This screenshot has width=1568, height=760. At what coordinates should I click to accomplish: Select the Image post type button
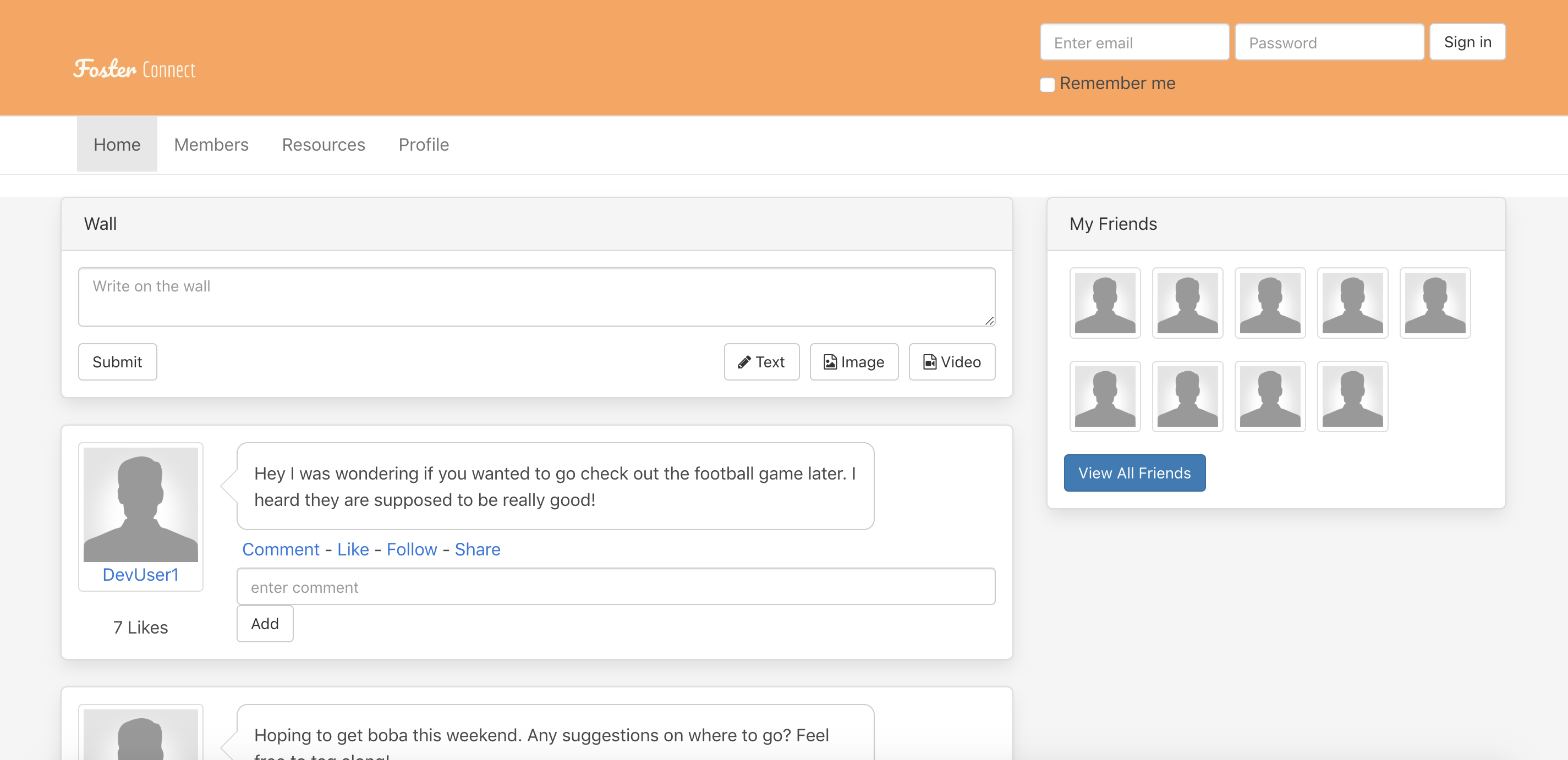pyautogui.click(x=853, y=362)
